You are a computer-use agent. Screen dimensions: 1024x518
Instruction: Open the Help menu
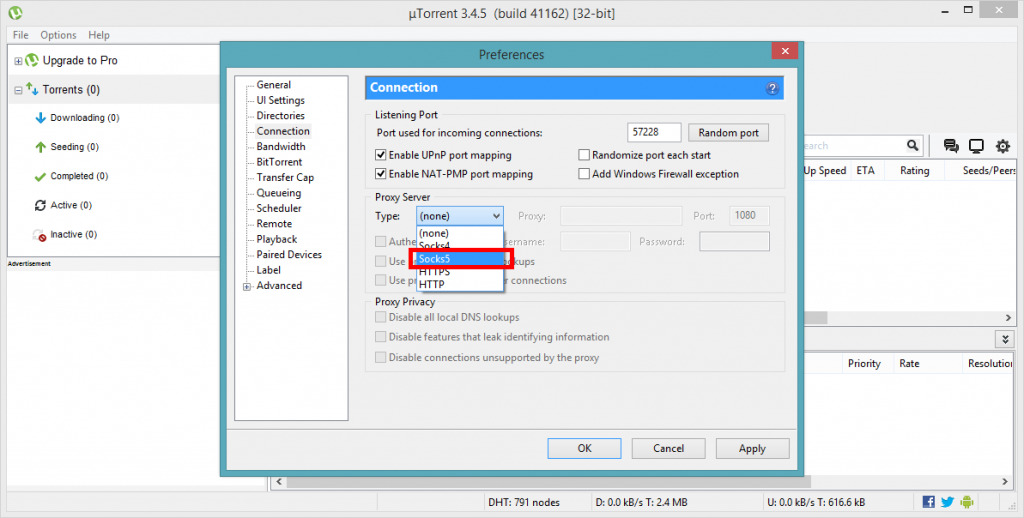[99, 35]
